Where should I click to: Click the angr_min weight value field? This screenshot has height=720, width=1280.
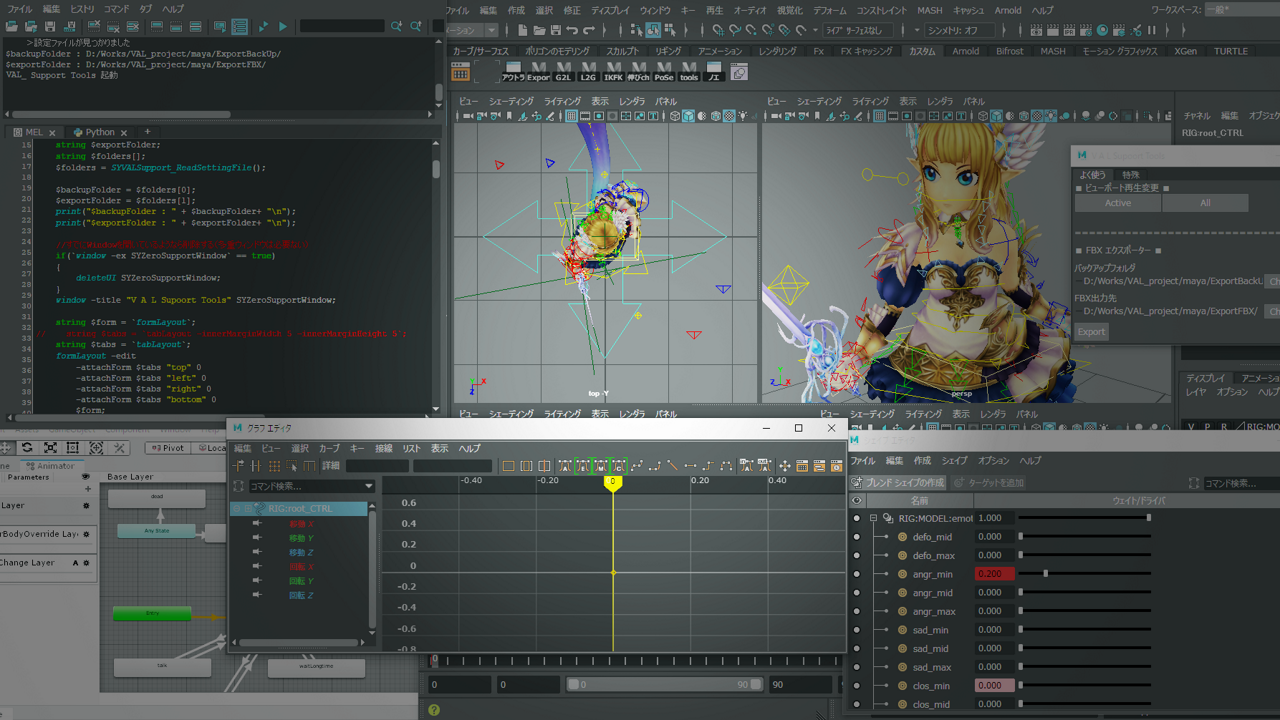pos(993,574)
